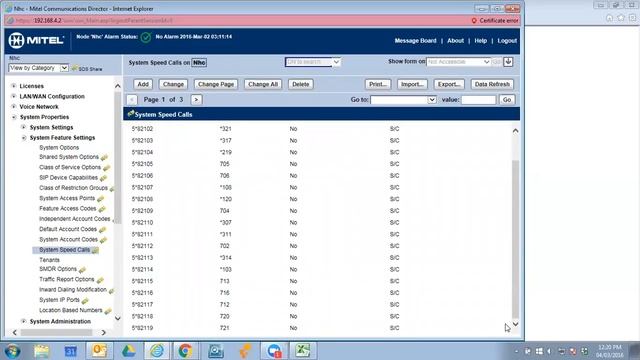
Task: Click the Change button
Action: [173, 84]
